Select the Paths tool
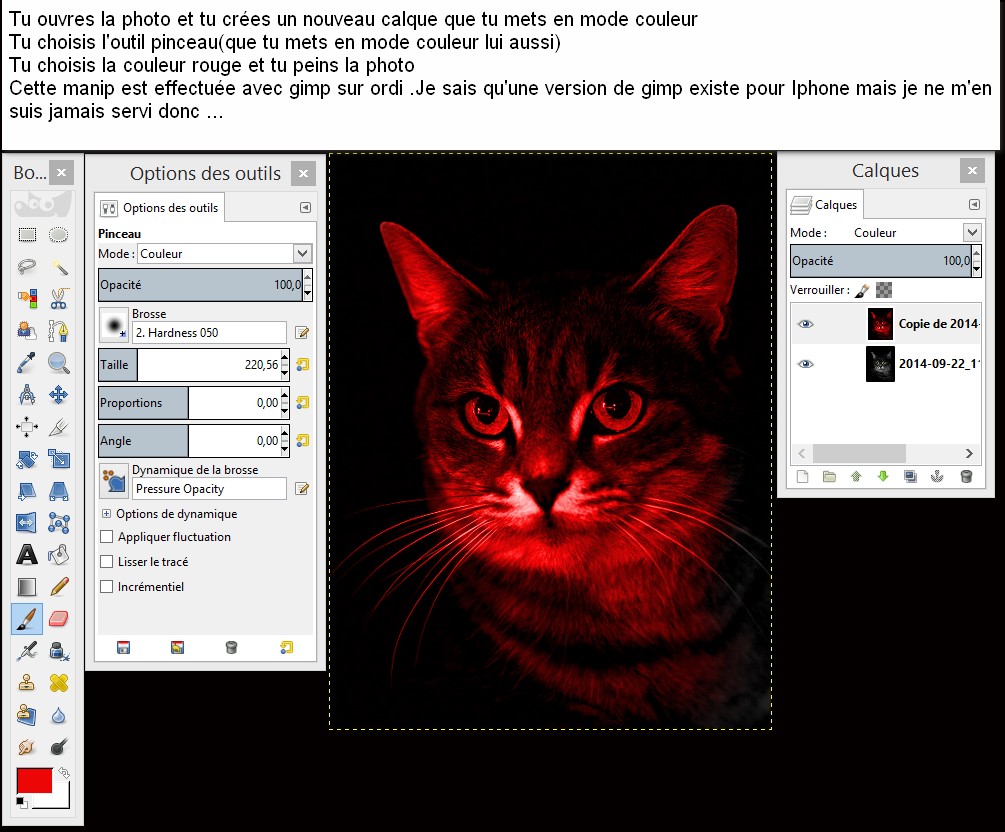This screenshot has height=832, width=1005. (58, 331)
